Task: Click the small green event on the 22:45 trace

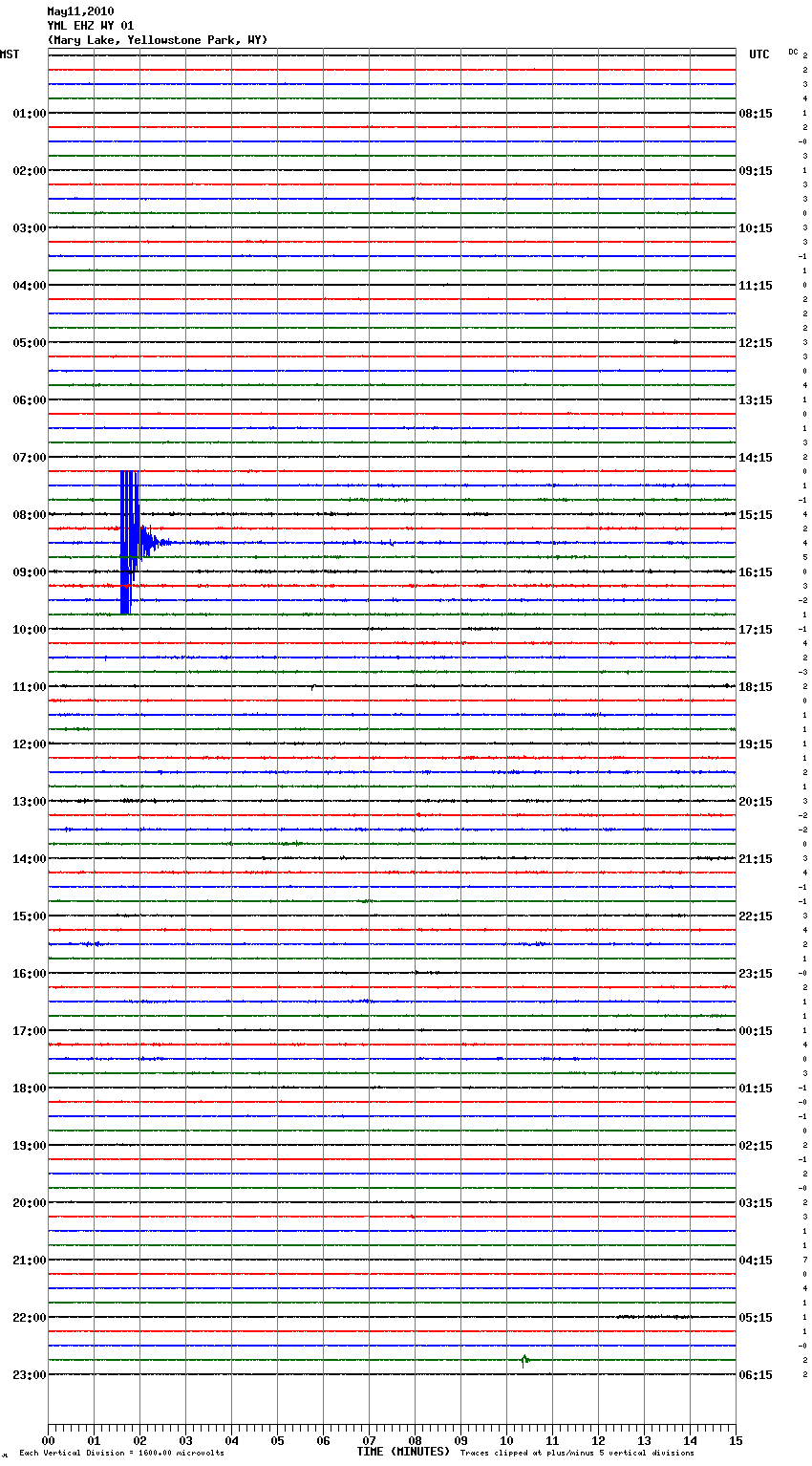Action: pyautogui.click(x=524, y=1360)
